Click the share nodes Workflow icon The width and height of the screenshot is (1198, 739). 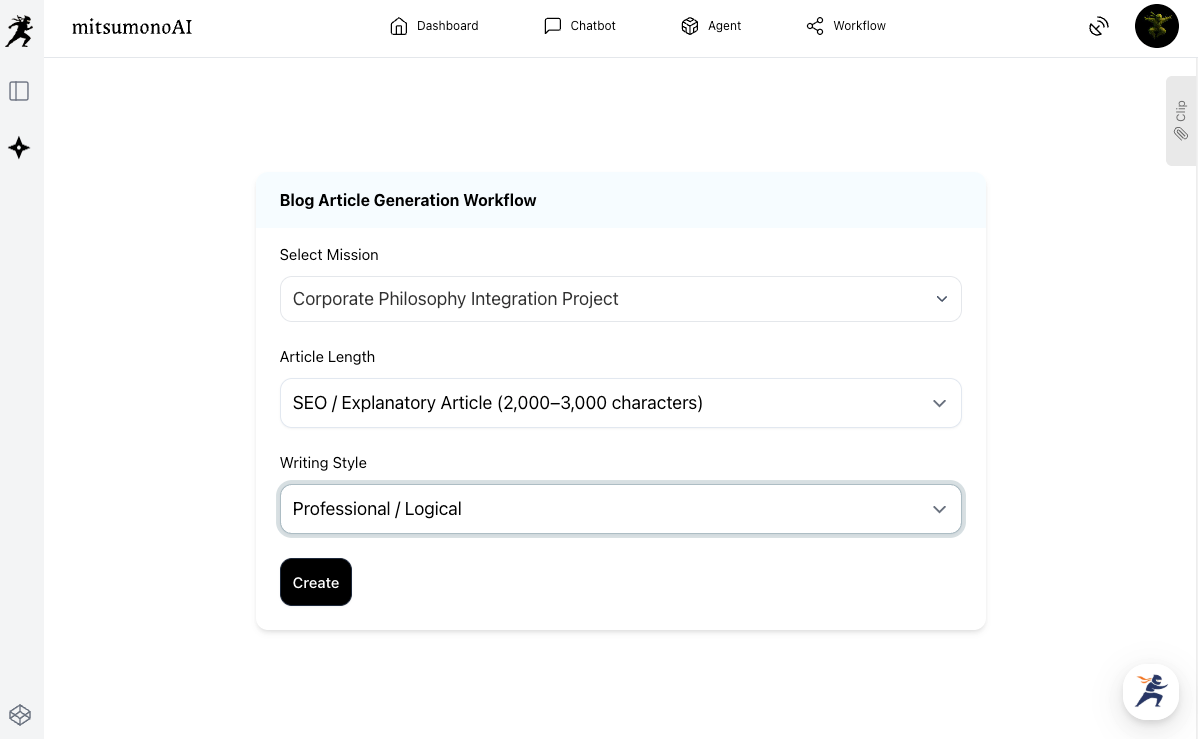[x=815, y=26]
